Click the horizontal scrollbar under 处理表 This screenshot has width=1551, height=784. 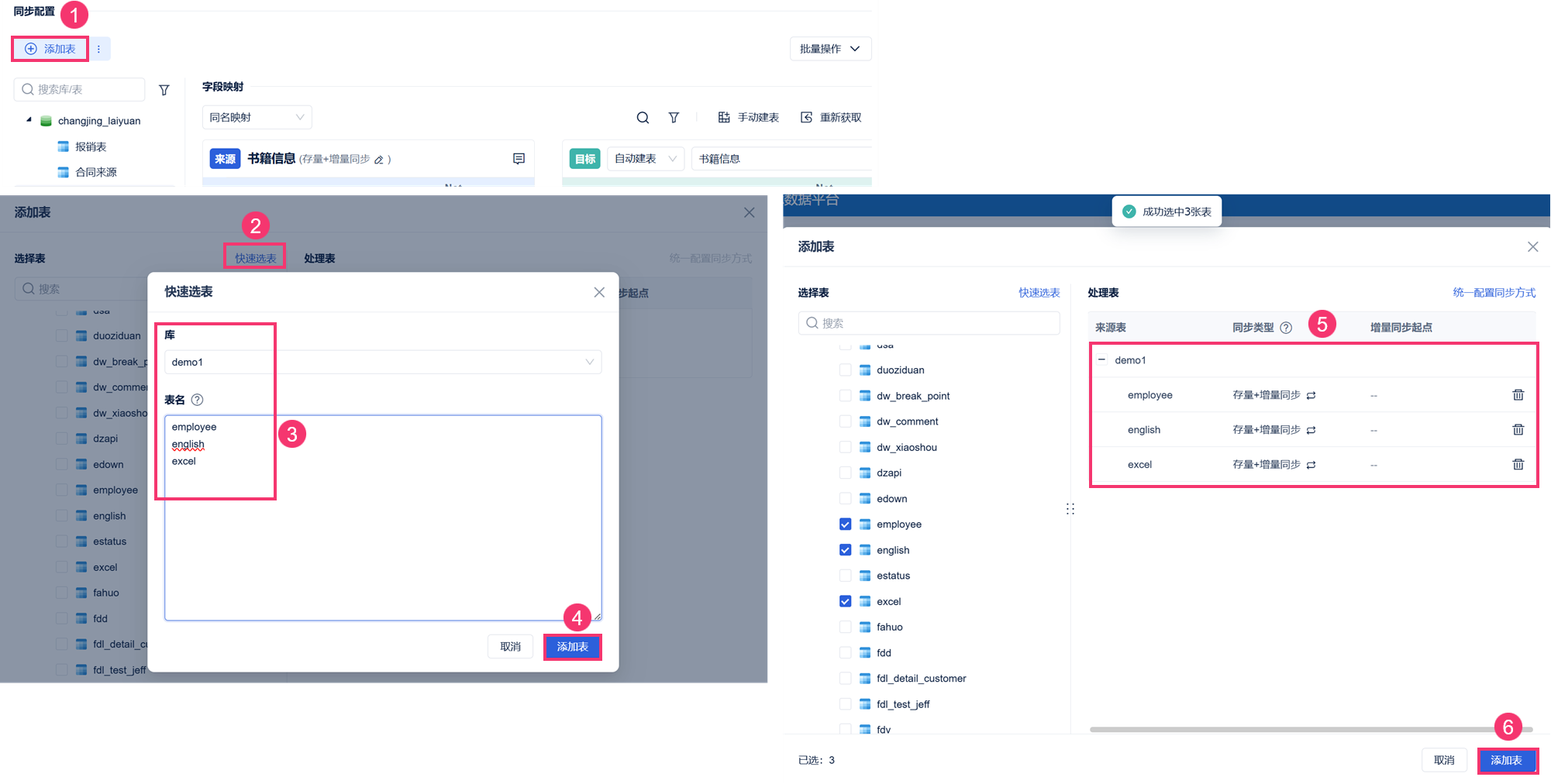(x=1311, y=730)
